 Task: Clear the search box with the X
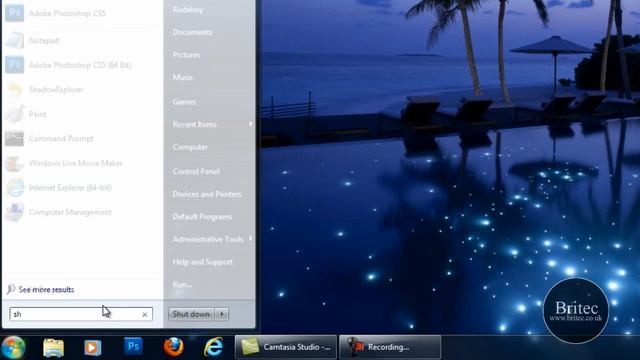[x=144, y=314]
